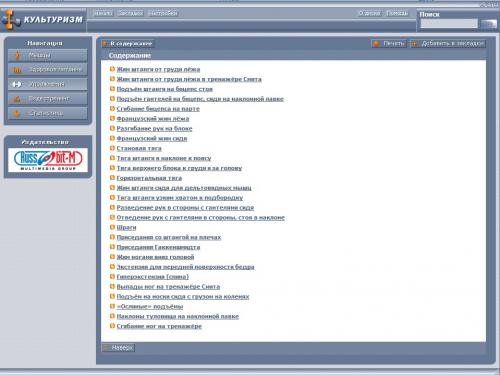
Task: Open link Тяга штанги в наклоне к поясу
Action: (164, 158)
